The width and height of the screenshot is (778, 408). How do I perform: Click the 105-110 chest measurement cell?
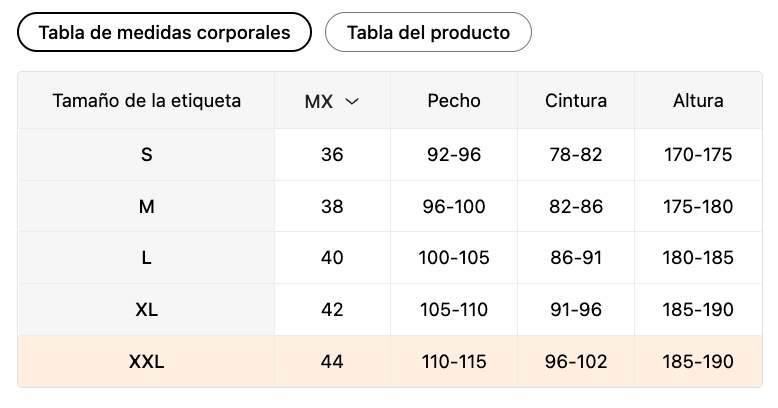click(454, 310)
